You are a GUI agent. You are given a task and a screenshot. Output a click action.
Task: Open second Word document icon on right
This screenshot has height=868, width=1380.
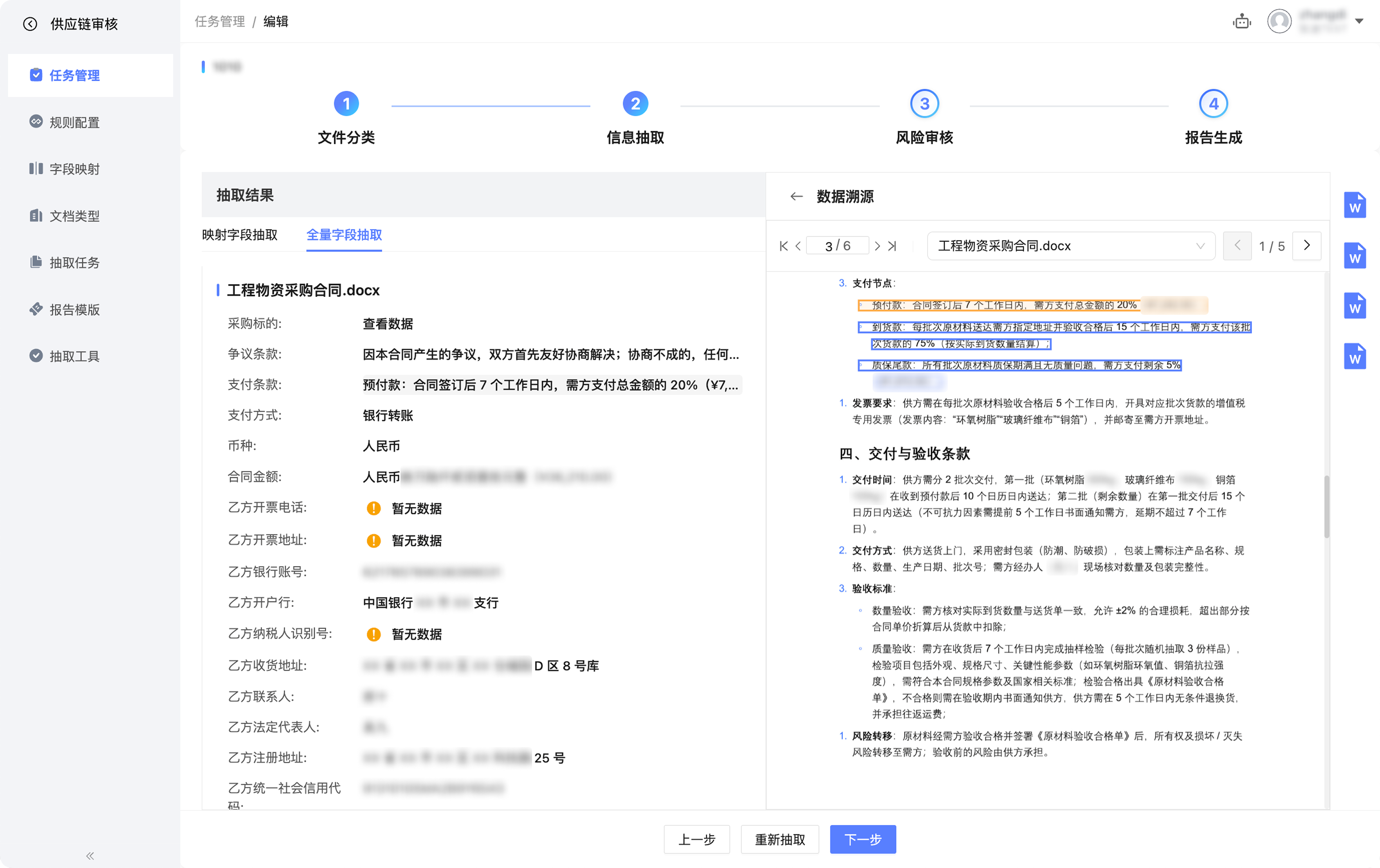(x=1355, y=255)
